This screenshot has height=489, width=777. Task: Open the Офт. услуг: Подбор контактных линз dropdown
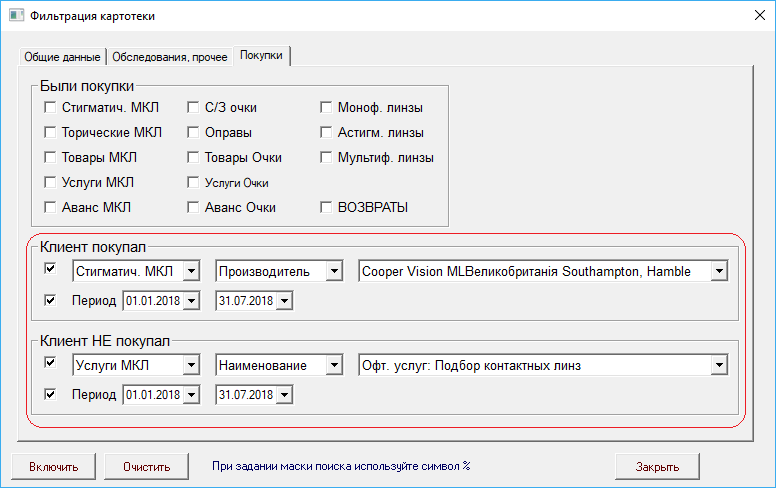pos(718,366)
